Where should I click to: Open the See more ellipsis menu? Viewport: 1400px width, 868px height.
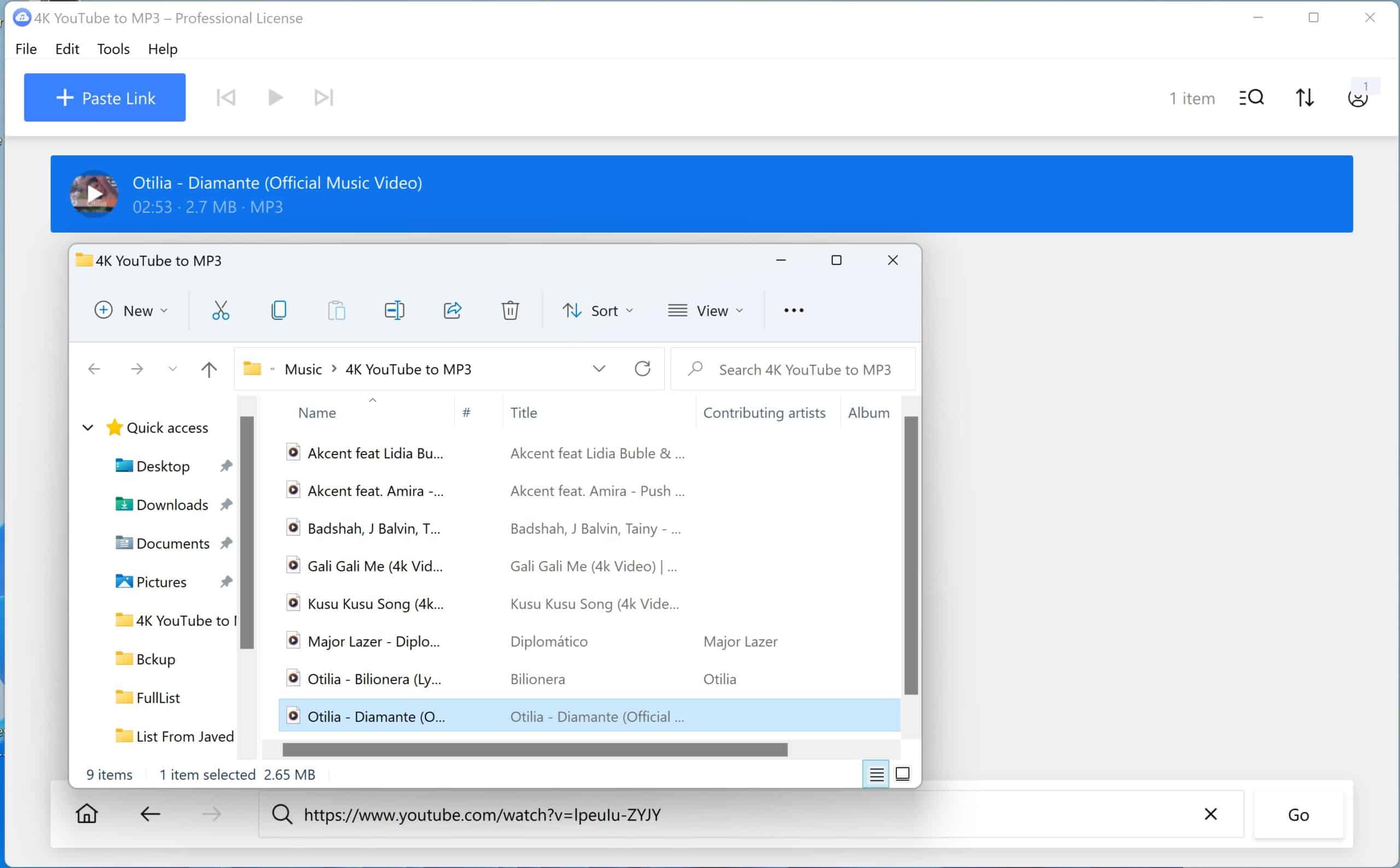(794, 311)
